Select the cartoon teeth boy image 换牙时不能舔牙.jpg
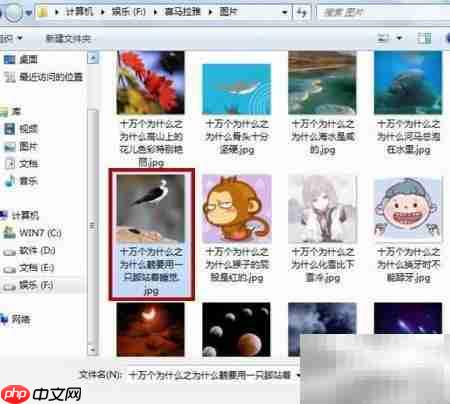 (x=408, y=229)
